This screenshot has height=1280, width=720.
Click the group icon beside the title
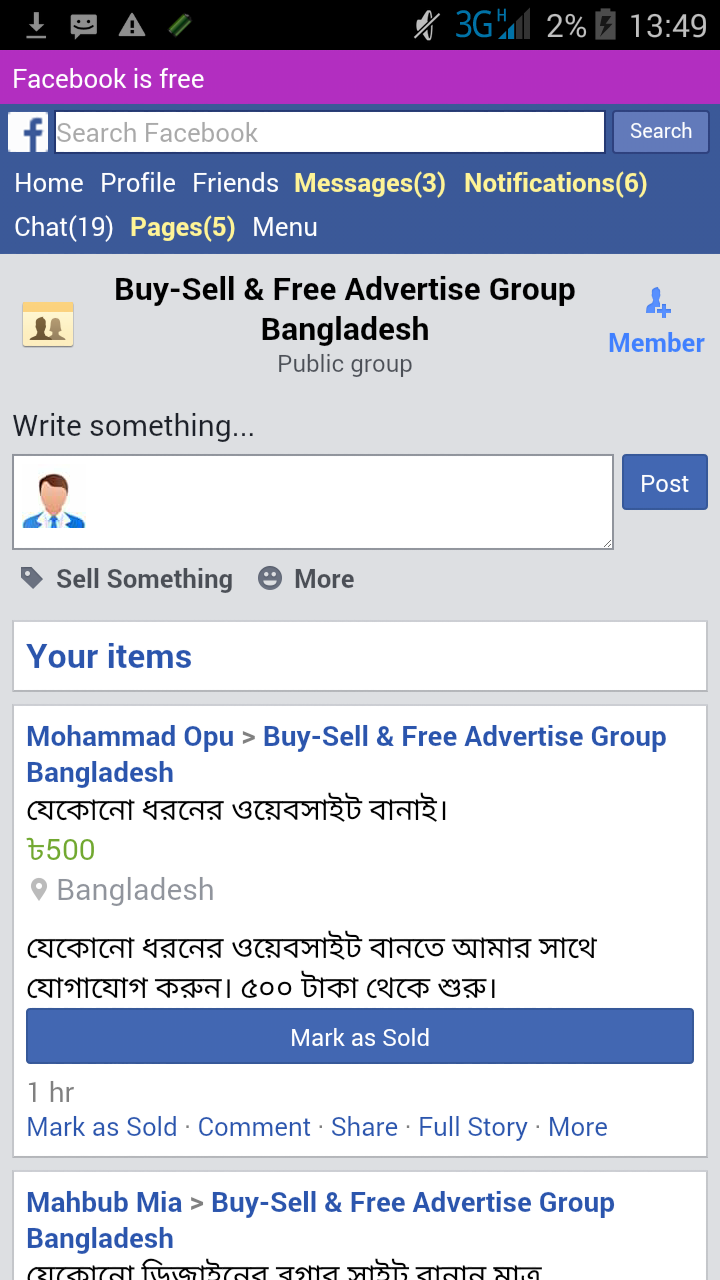48,325
